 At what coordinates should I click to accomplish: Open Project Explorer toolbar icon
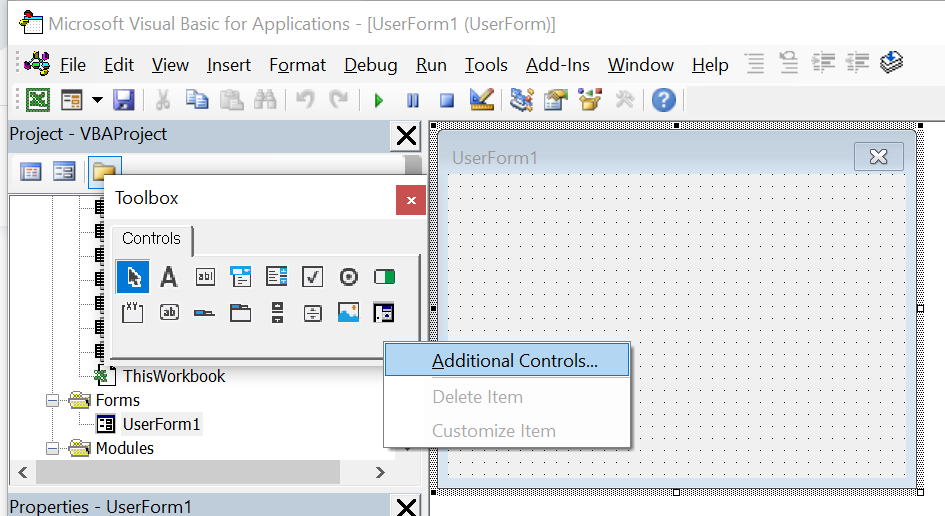[521, 99]
